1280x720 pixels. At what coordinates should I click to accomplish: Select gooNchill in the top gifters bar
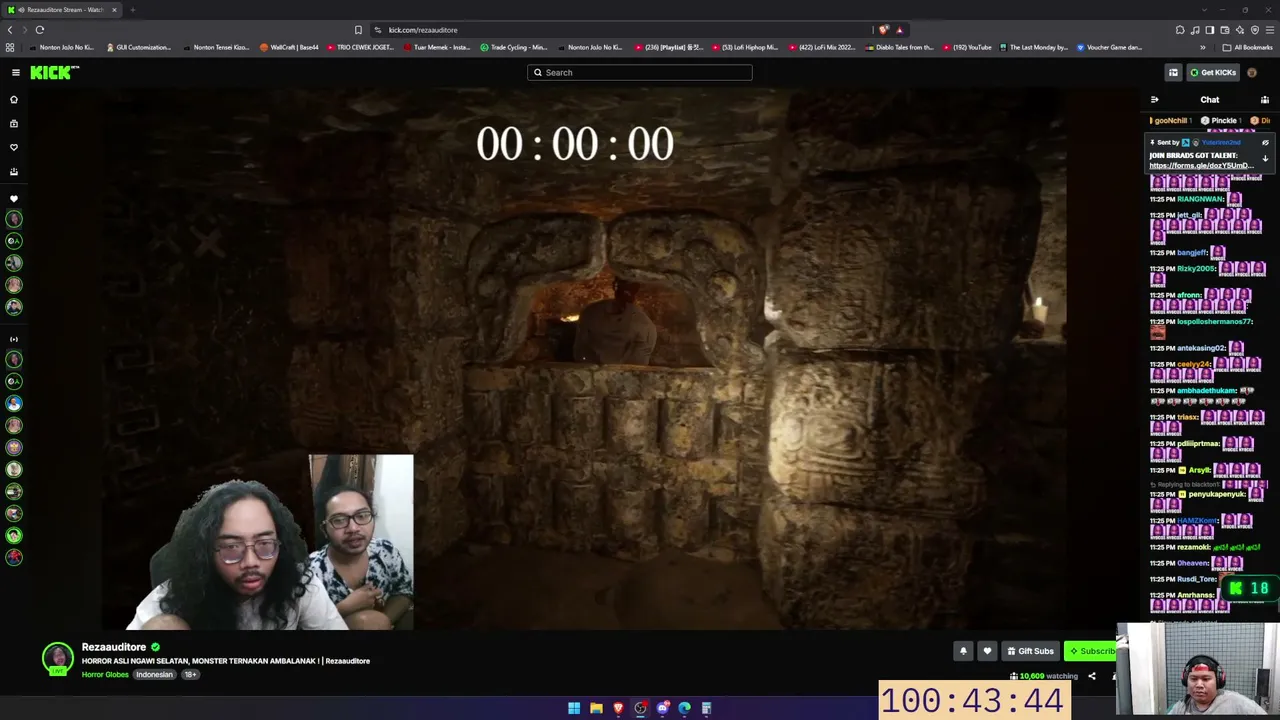(x=1170, y=120)
